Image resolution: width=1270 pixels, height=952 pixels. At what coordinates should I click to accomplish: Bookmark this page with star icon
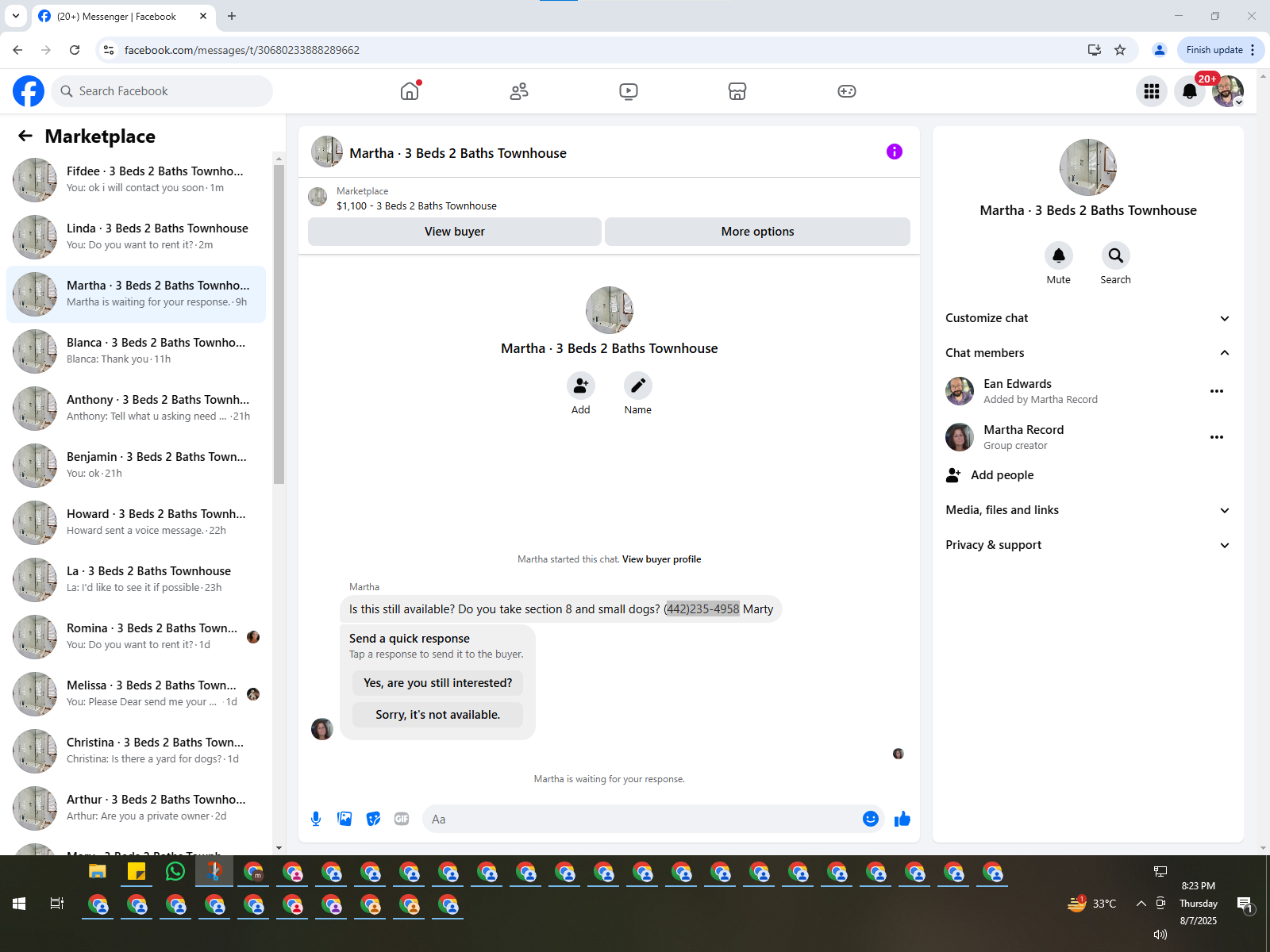[1120, 50]
